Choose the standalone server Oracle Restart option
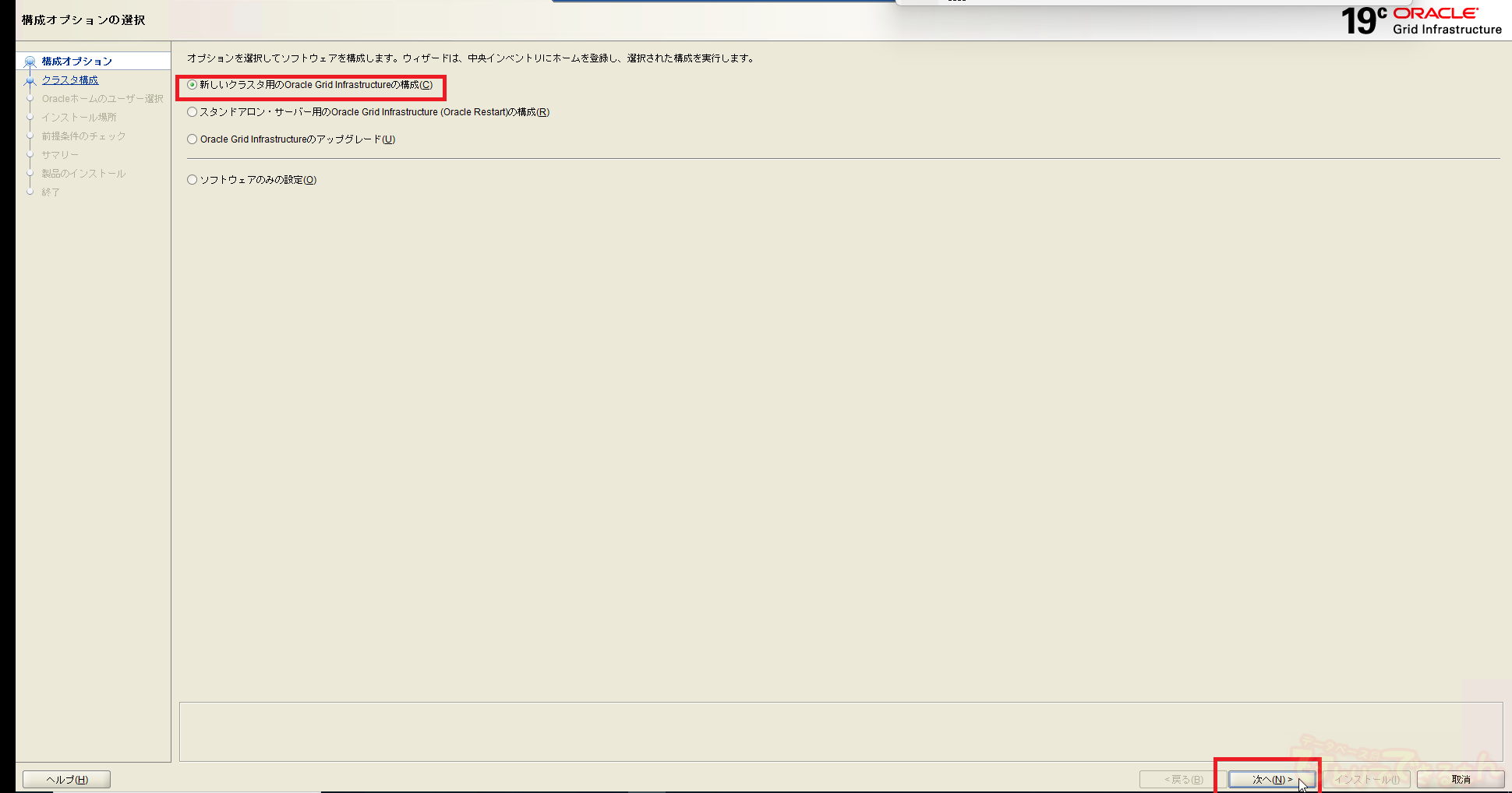Screen dimensions: 1512x793 (x=193, y=112)
